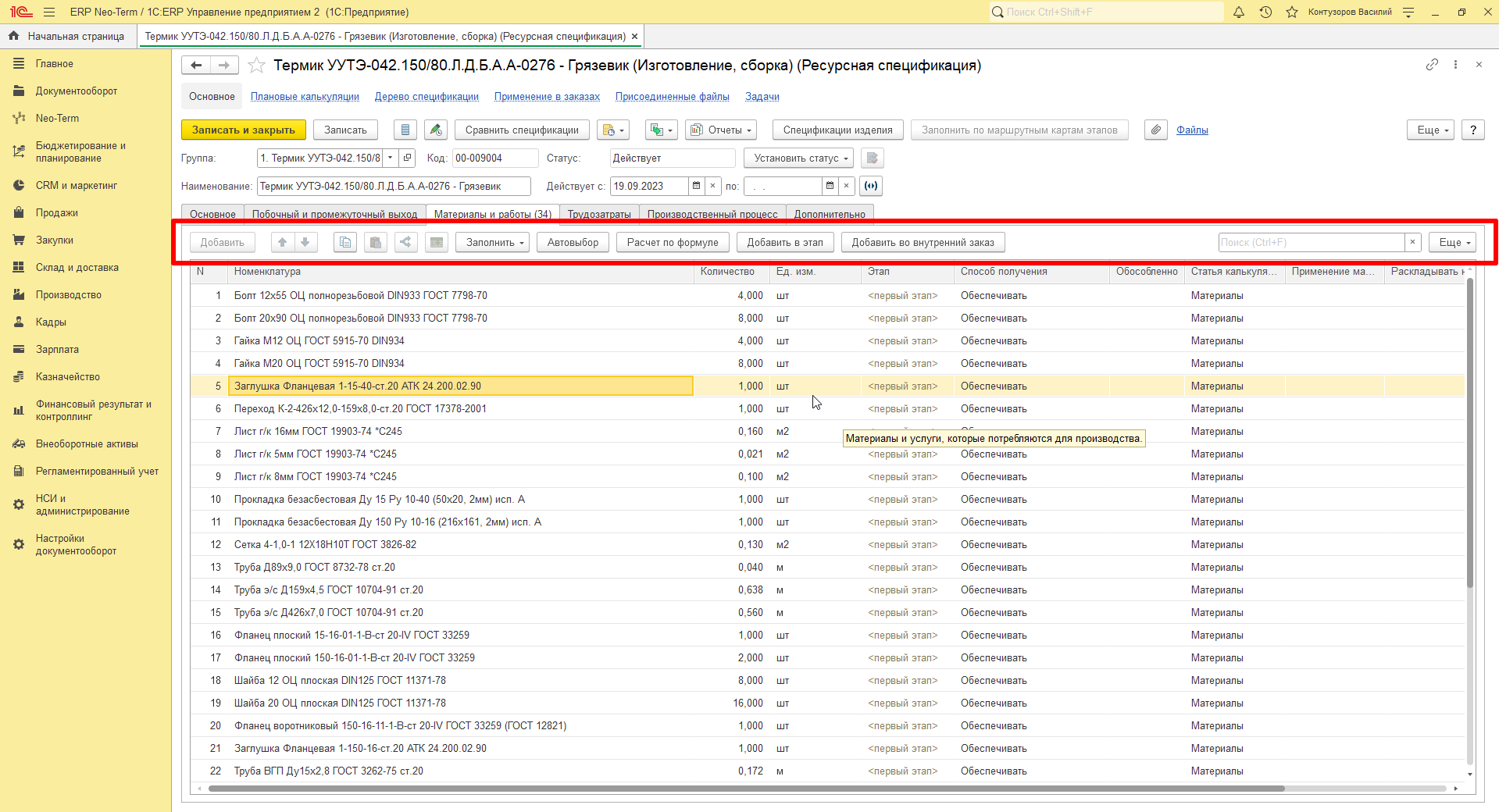Click the copy rows icon in the table toolbar
The height and width of the screenshot is (812, 1499).
345,242
